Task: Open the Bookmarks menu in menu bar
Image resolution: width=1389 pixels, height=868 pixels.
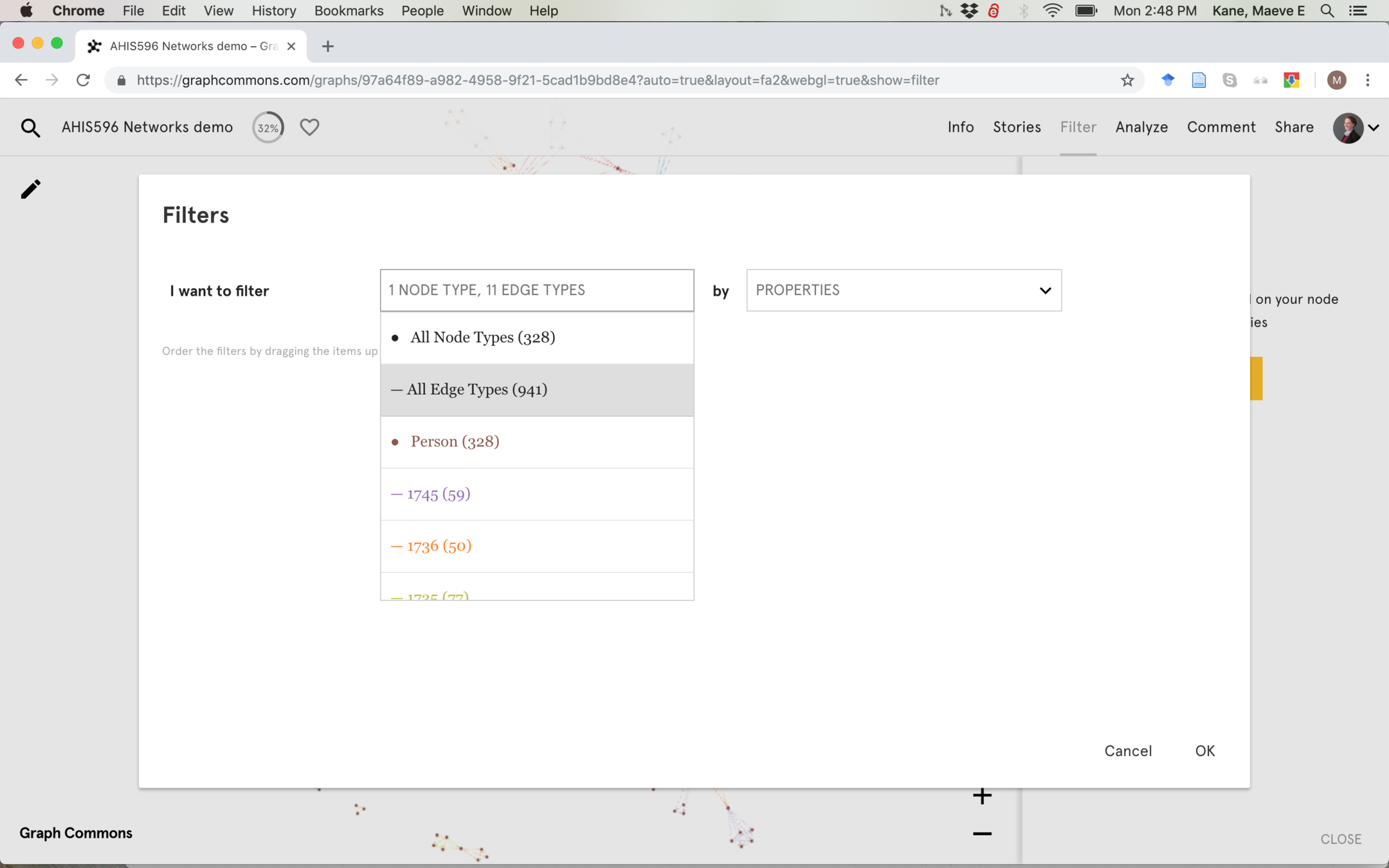Action: click(x=349, y=10)
